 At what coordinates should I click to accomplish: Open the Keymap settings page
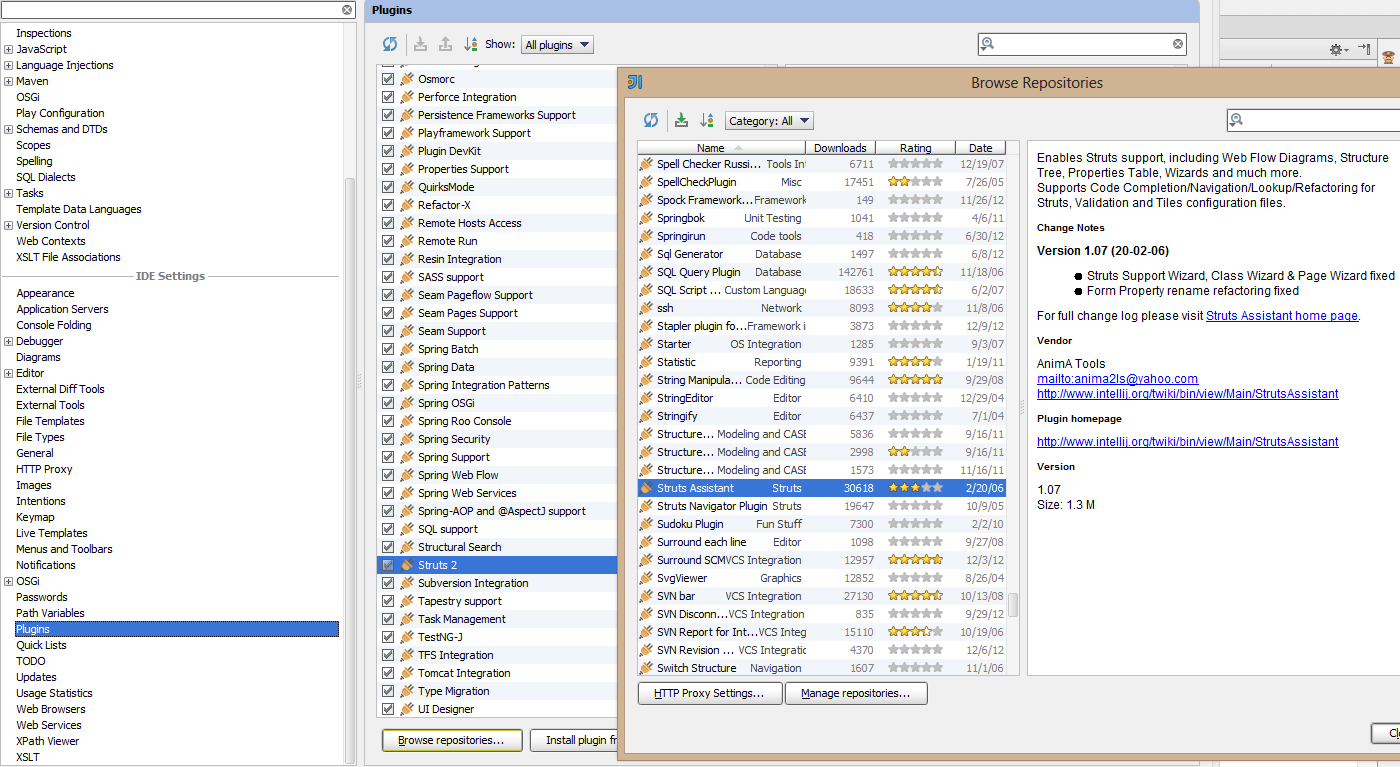point(35,517)
